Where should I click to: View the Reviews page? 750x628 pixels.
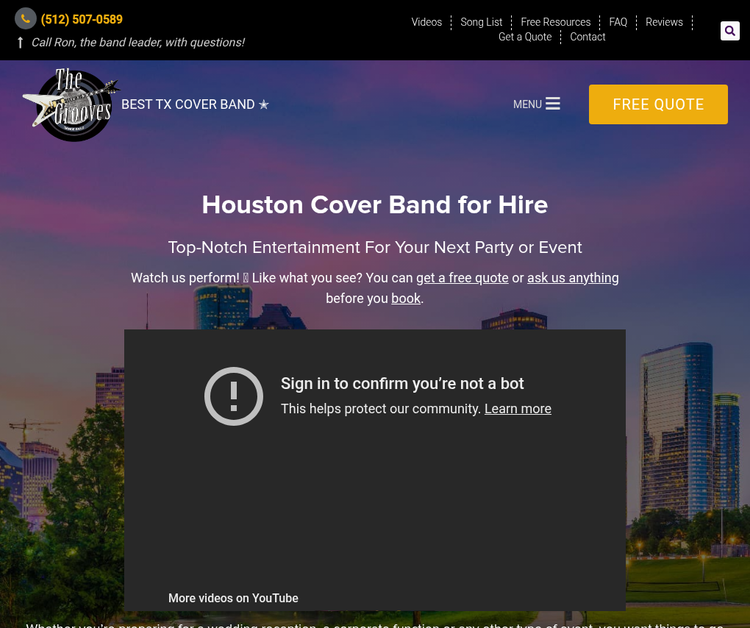click(x=664, y=22)
